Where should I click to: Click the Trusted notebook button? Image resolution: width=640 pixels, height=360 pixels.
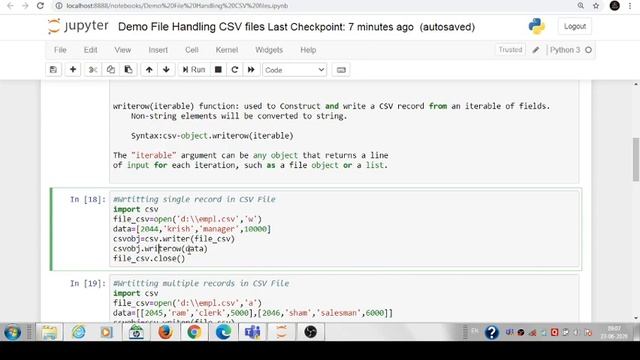510,50
